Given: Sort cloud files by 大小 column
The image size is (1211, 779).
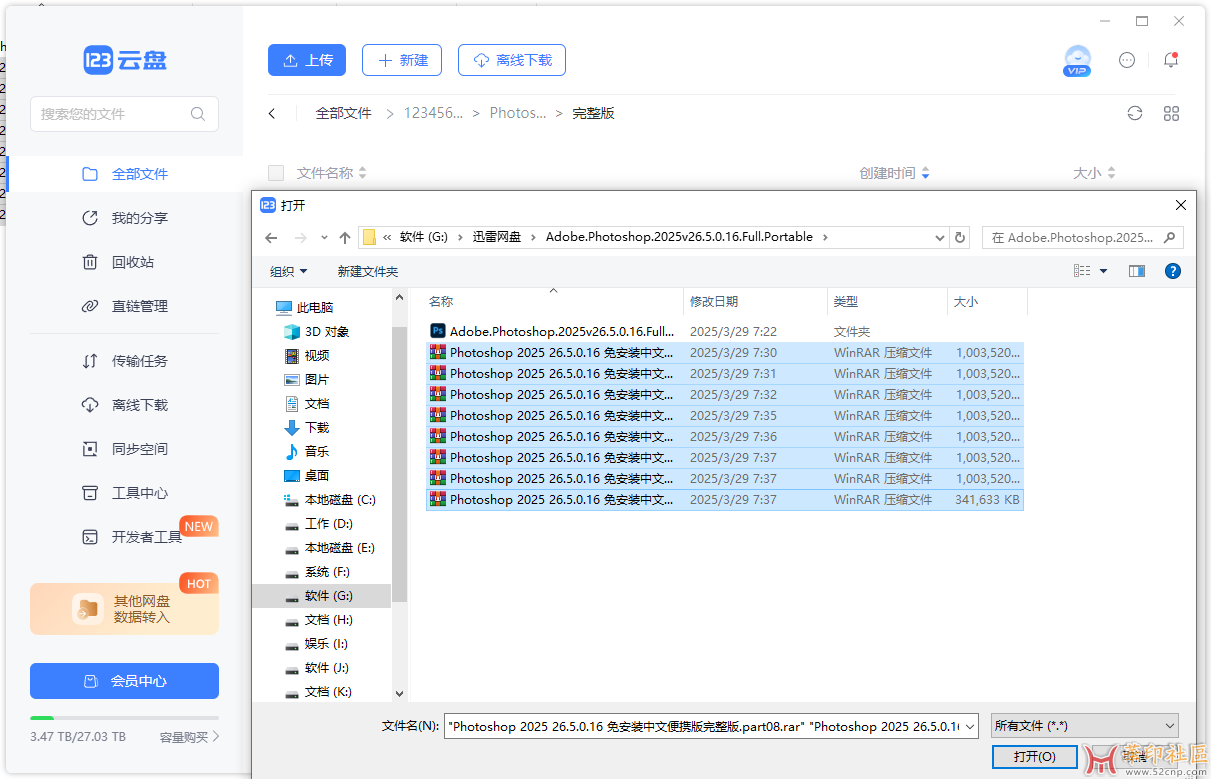Looking at the screenshot, I should (1094, 173).
